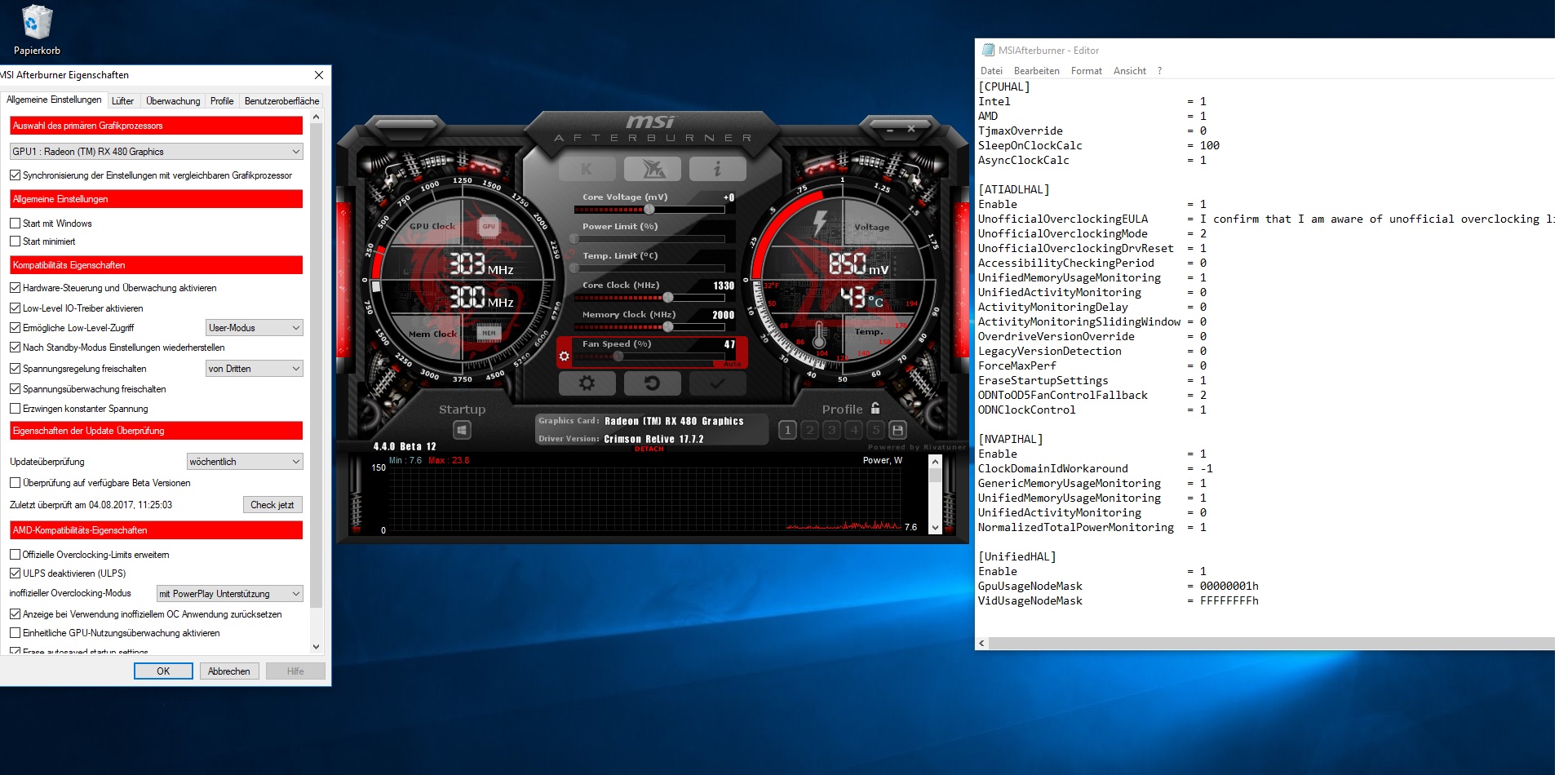Click the MSI dragon logo button in Afterburner
Viewport: 1568px width, 775px height.
653,169
